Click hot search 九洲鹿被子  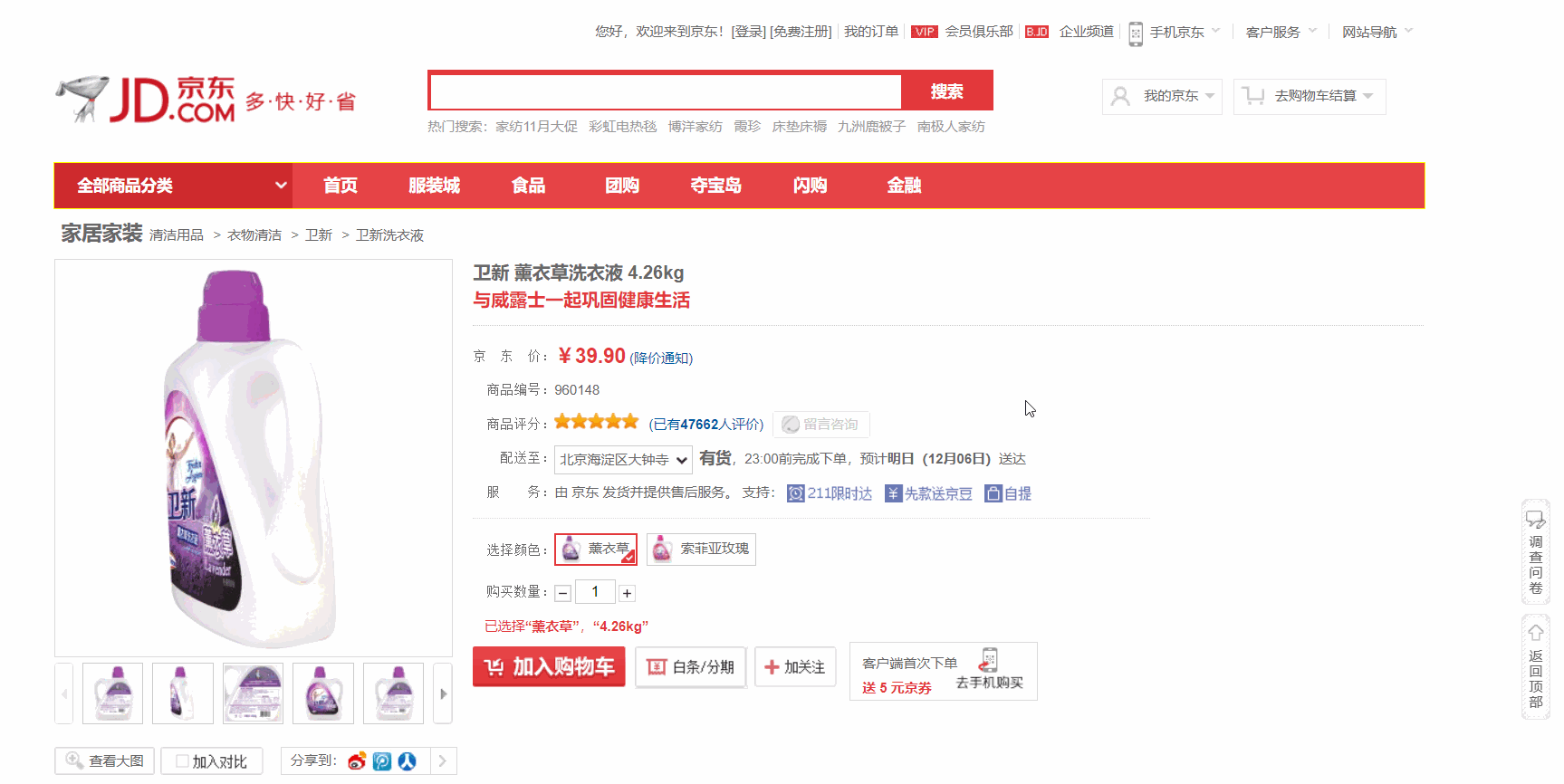pos(871,127)
